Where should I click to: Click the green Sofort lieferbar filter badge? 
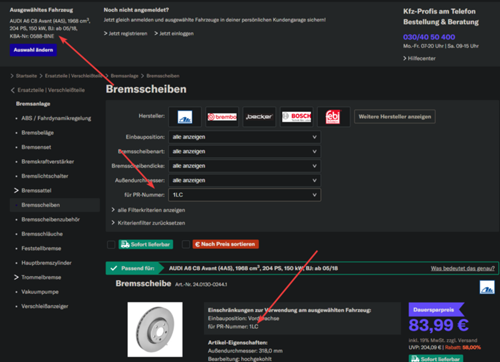[x=146, y=244]
